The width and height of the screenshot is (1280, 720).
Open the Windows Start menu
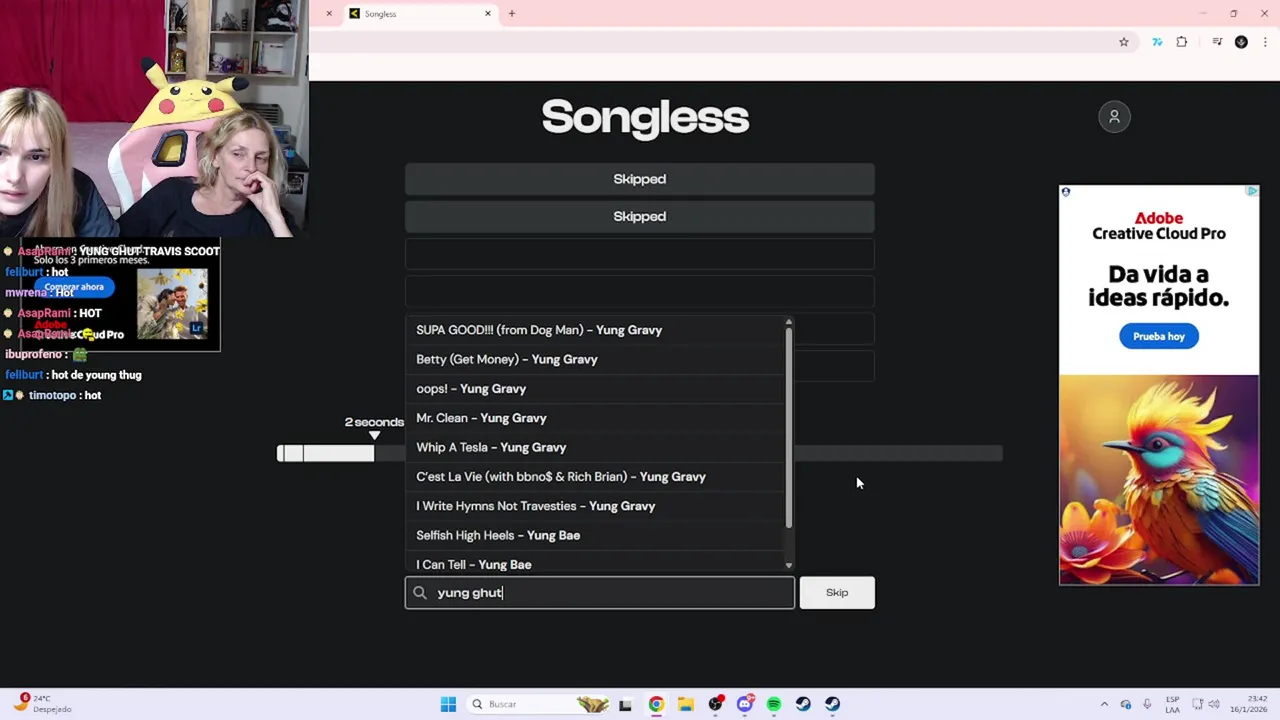click(x=448, y=704)
